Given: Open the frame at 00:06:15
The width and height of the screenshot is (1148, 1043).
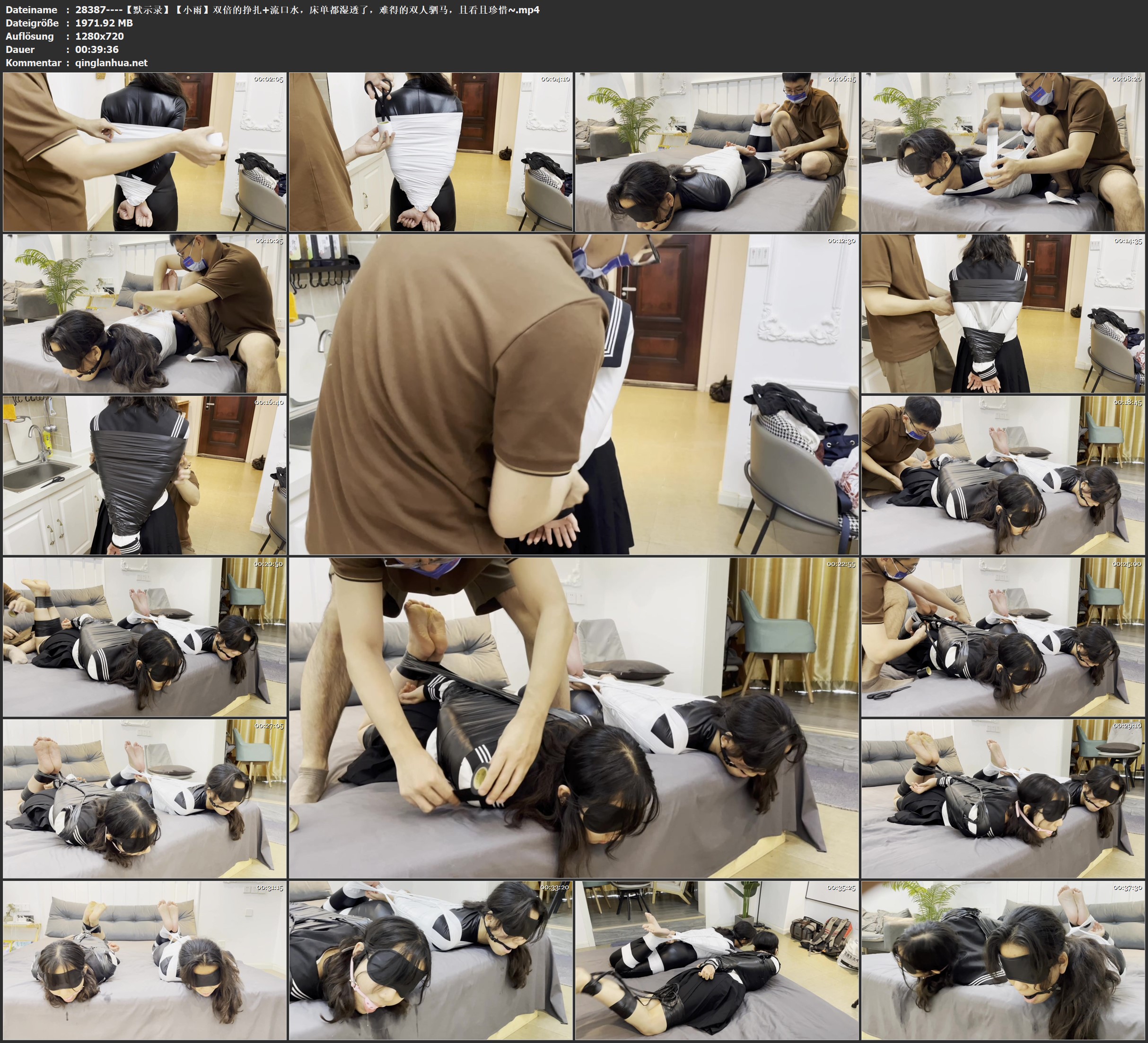Looking at the screenshot, I should [x=717, y=151].
